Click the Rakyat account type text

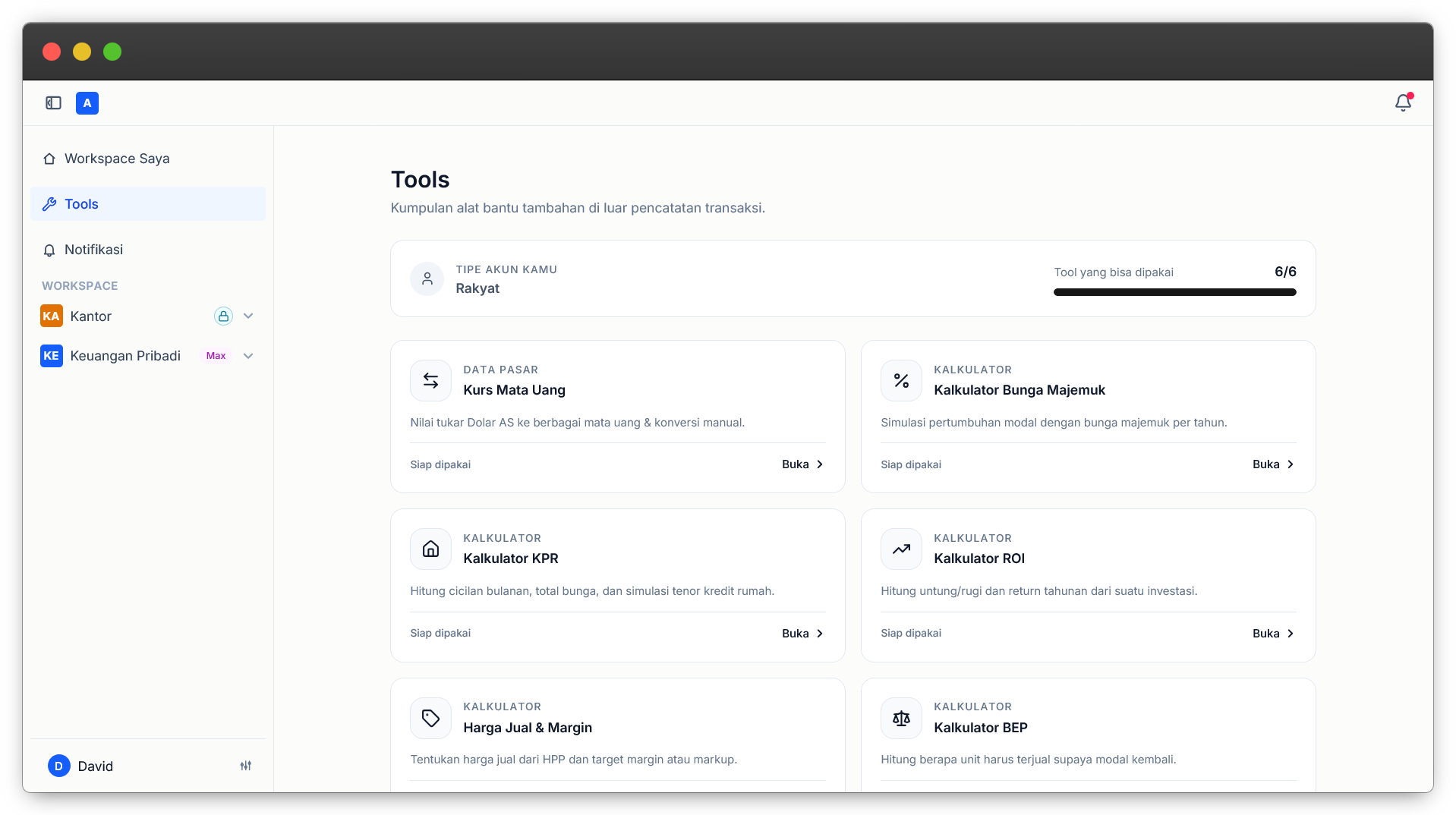coord(477,288)
